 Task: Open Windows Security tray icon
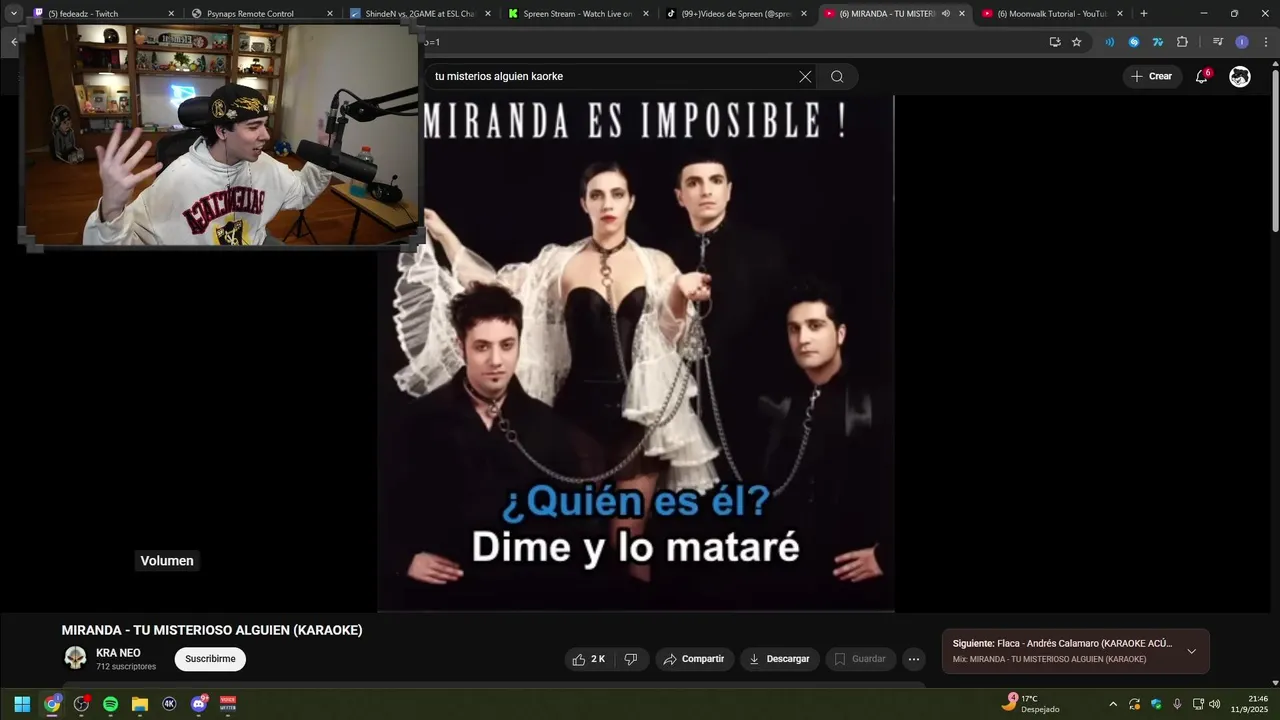tap(1156, 704)
